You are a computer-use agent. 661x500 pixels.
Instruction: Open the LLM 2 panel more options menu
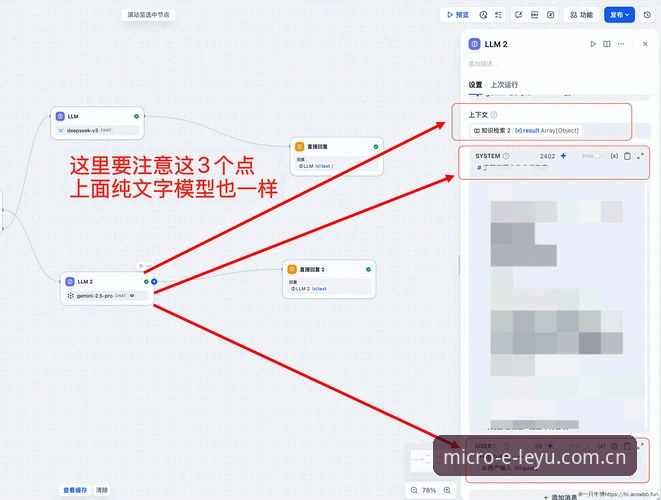point(621,44)
